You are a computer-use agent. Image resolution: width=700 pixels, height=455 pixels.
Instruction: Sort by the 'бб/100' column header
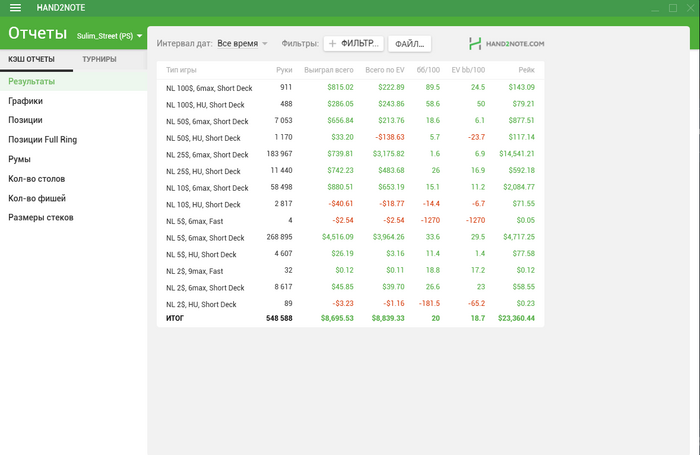click(x=428, y=70)
